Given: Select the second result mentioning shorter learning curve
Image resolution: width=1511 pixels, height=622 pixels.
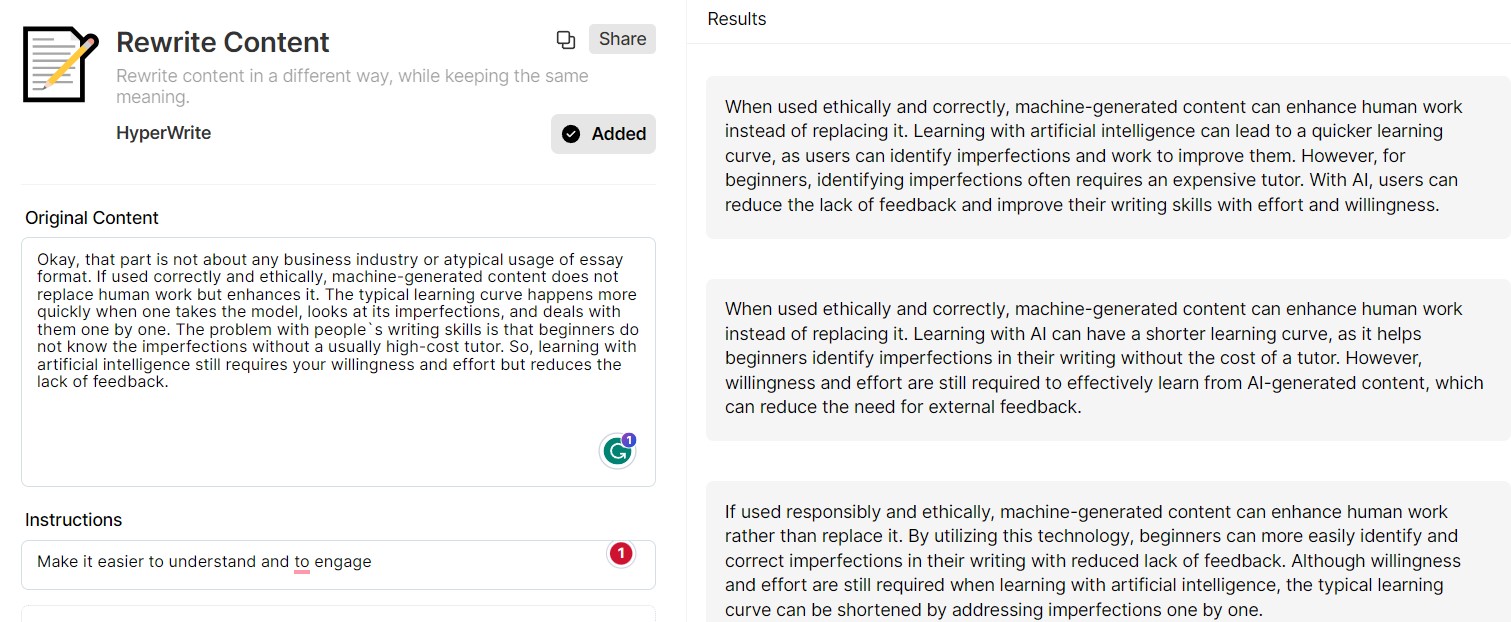Looking at the screenshot, I should (x=1108, y=358).
